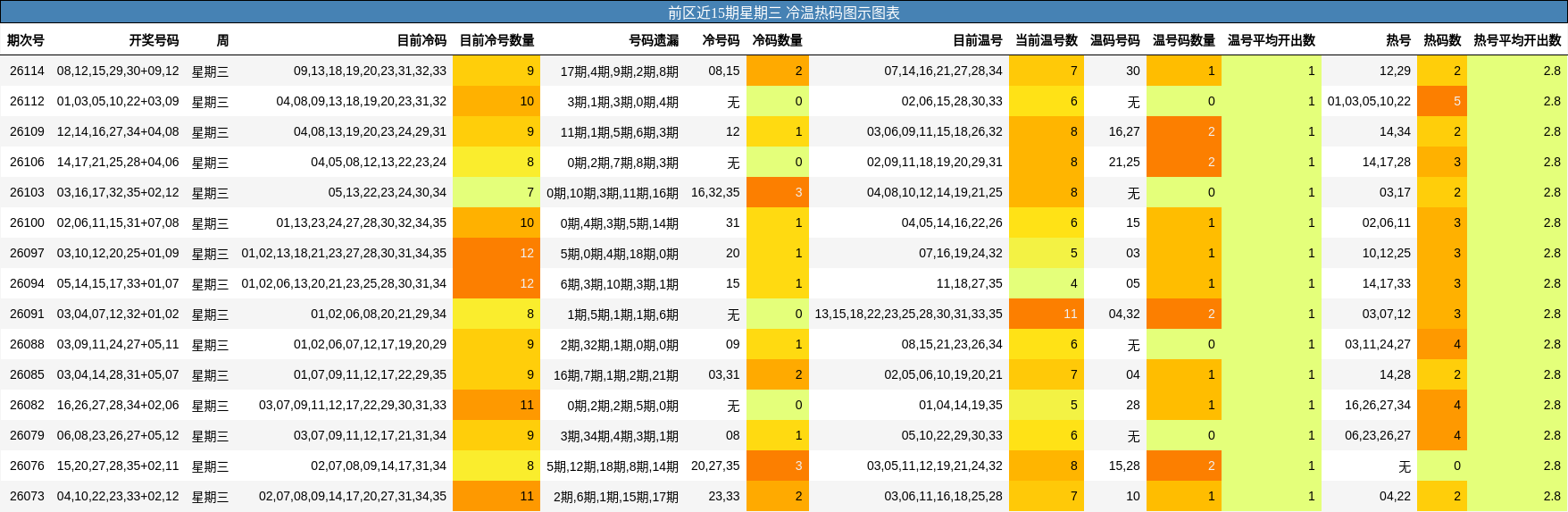This screenshot has height=512, width=1568.
Task: Select warm code cell 04,32
Action: point(1124,314)
